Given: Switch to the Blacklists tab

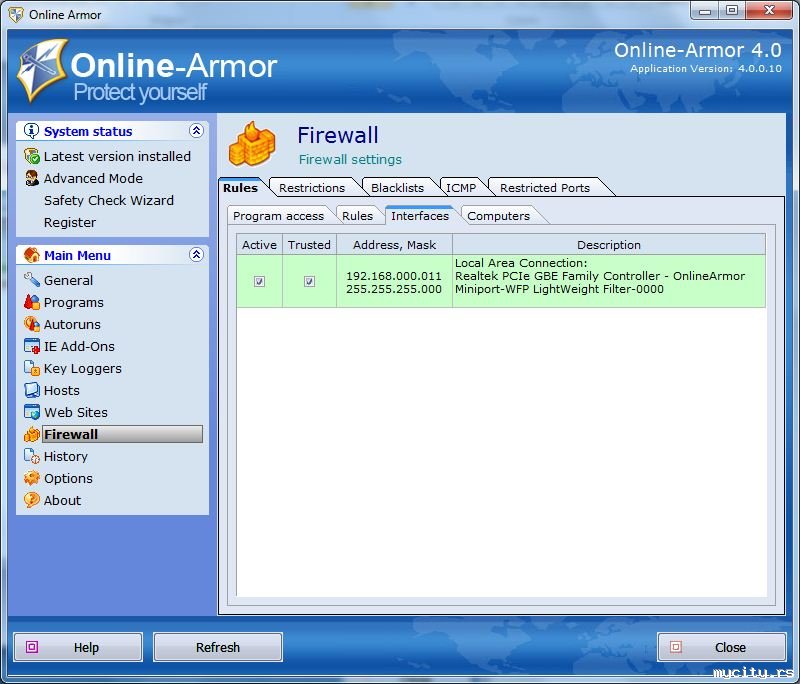Looking at the screenshot, I should tap(397, 188).
